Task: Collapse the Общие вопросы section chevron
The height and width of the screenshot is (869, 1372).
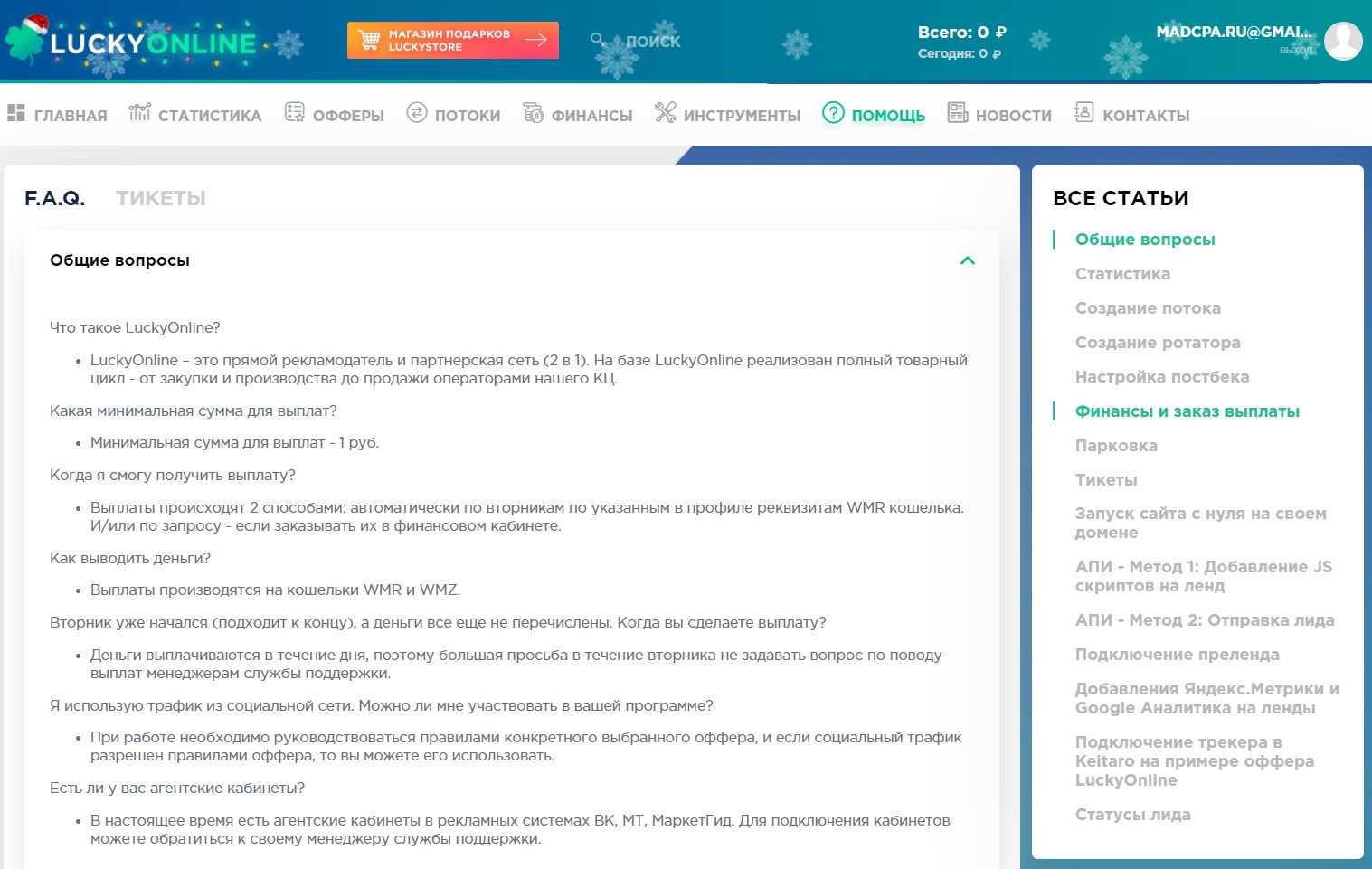Action: [x=967, y=260]
